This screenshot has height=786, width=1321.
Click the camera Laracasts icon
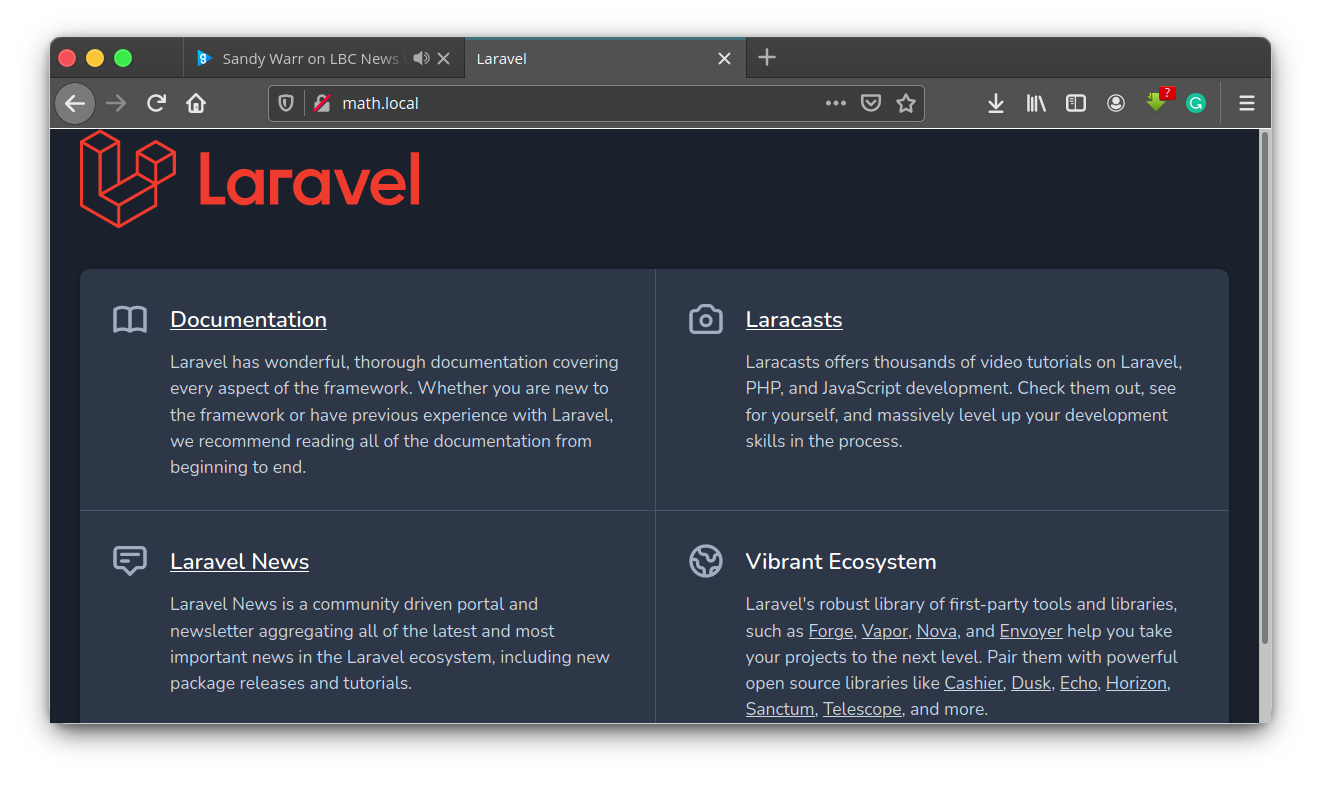(x=706, y=320)
